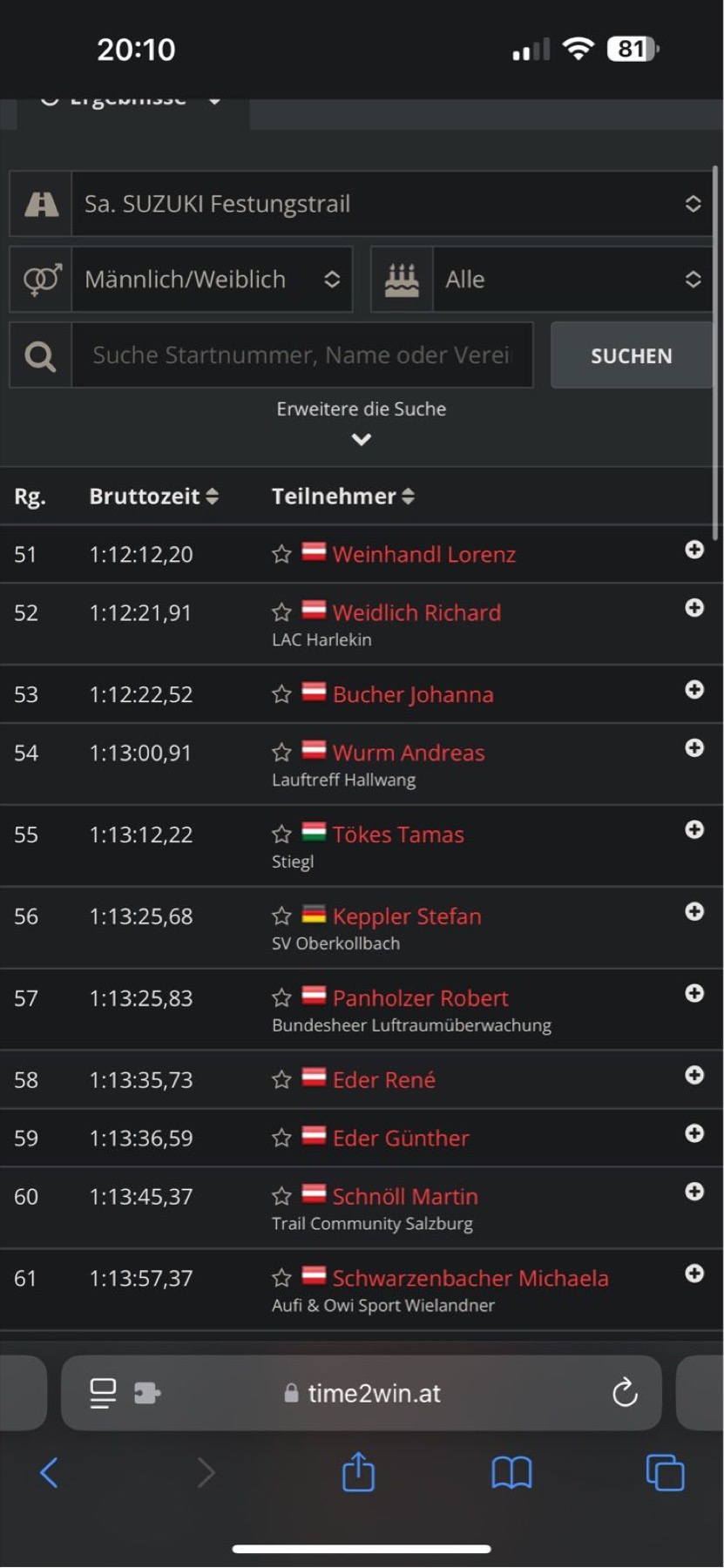Open the reader view icon in address bar
This screenshot has height=1568, width=724.
[x=103, y=1393]
